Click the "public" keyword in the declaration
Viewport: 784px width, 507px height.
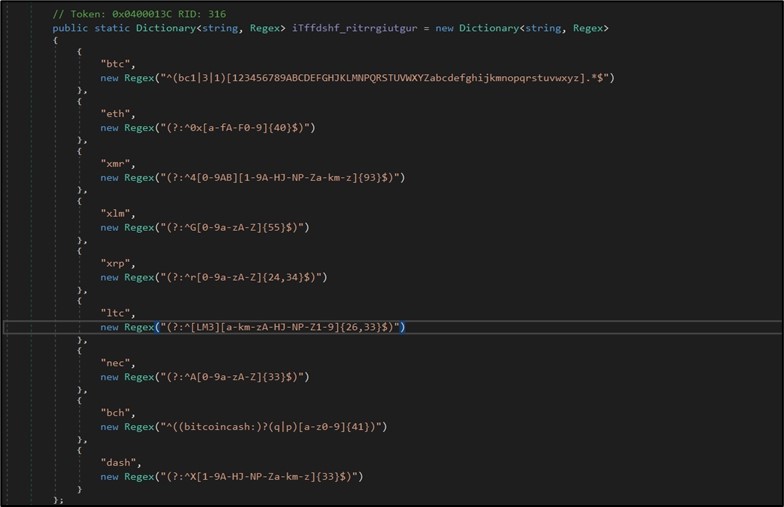click(69, 28)
